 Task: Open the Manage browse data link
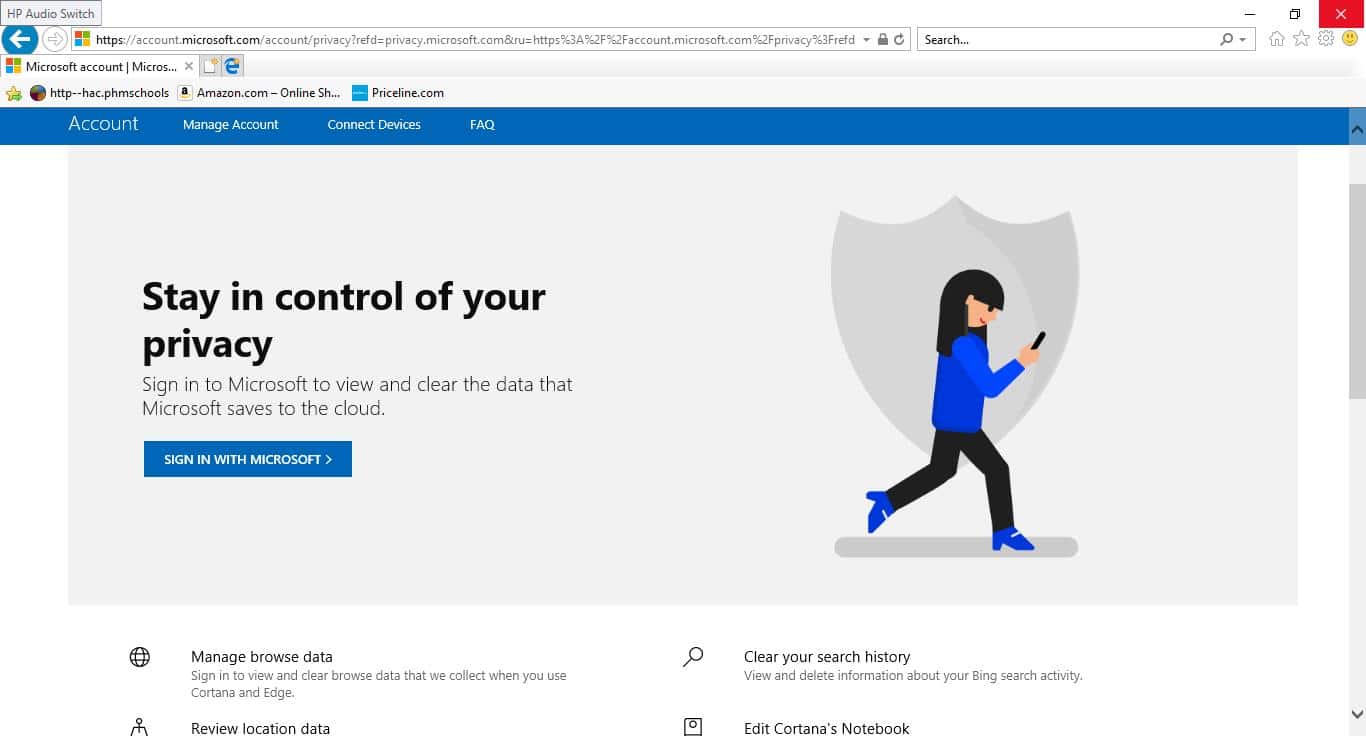click(261, 657)
